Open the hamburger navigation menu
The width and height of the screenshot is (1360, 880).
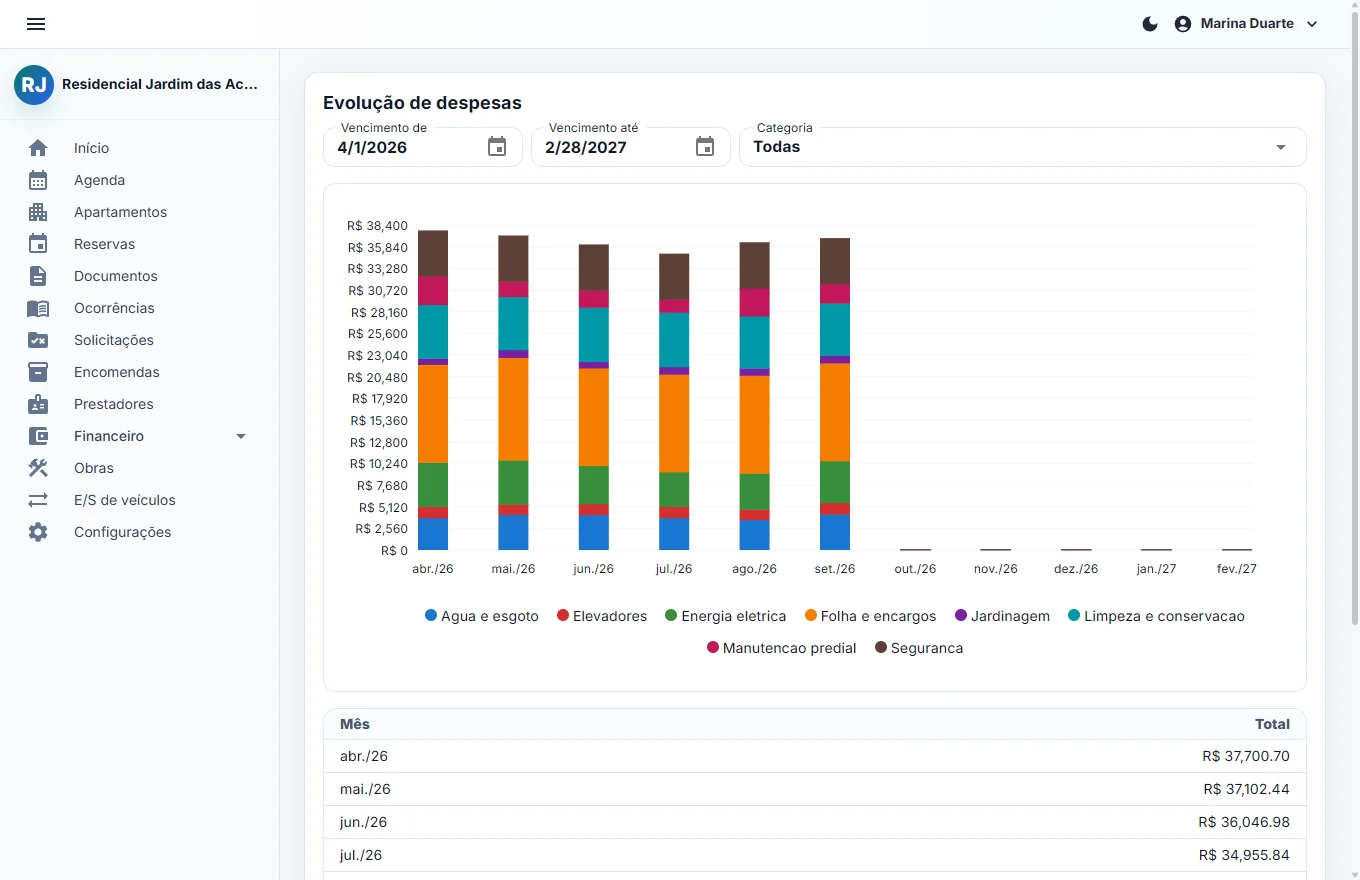pyautogui.click(x=36, y=24)
